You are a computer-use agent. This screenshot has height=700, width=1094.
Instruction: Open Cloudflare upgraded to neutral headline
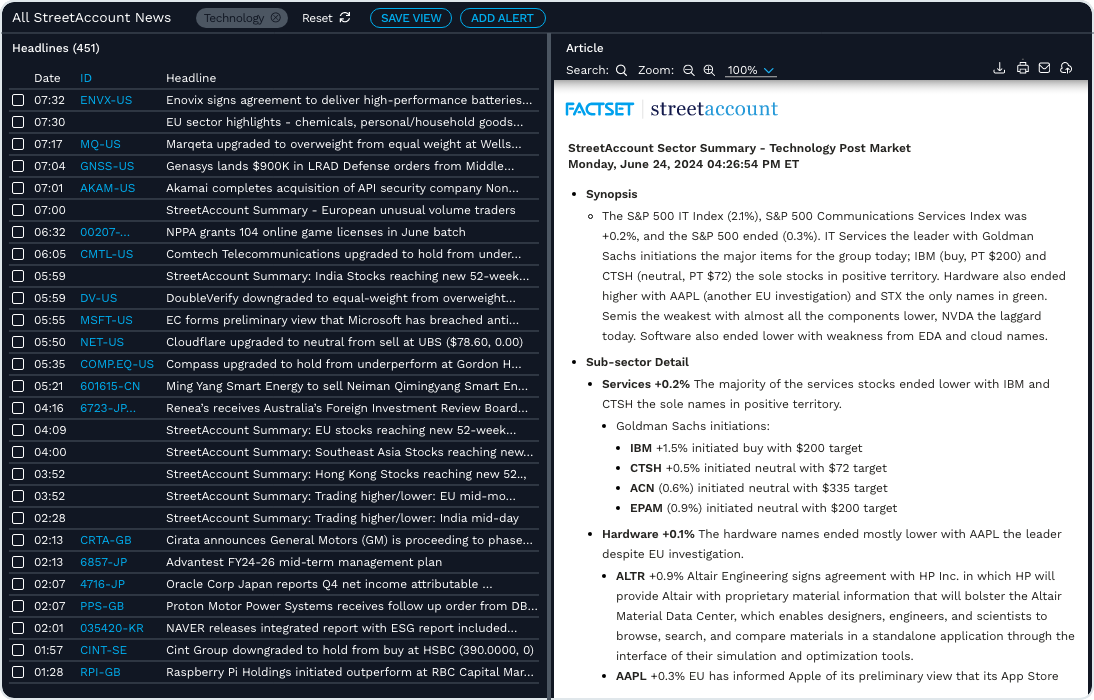pyautogui.click(x=345, y=342)
